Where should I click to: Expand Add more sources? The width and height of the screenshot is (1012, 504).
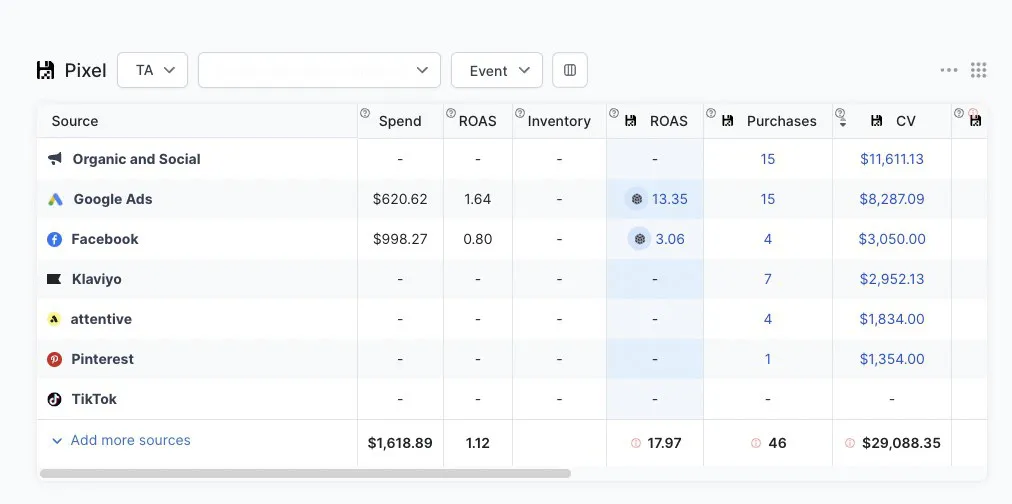pyautogui.click(x=121, y=440)
